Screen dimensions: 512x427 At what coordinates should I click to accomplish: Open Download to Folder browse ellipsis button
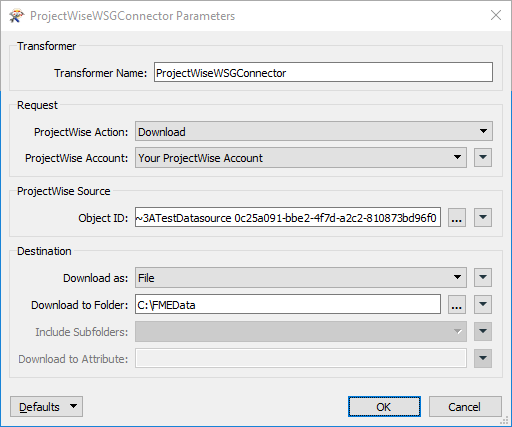pos(457,304)
